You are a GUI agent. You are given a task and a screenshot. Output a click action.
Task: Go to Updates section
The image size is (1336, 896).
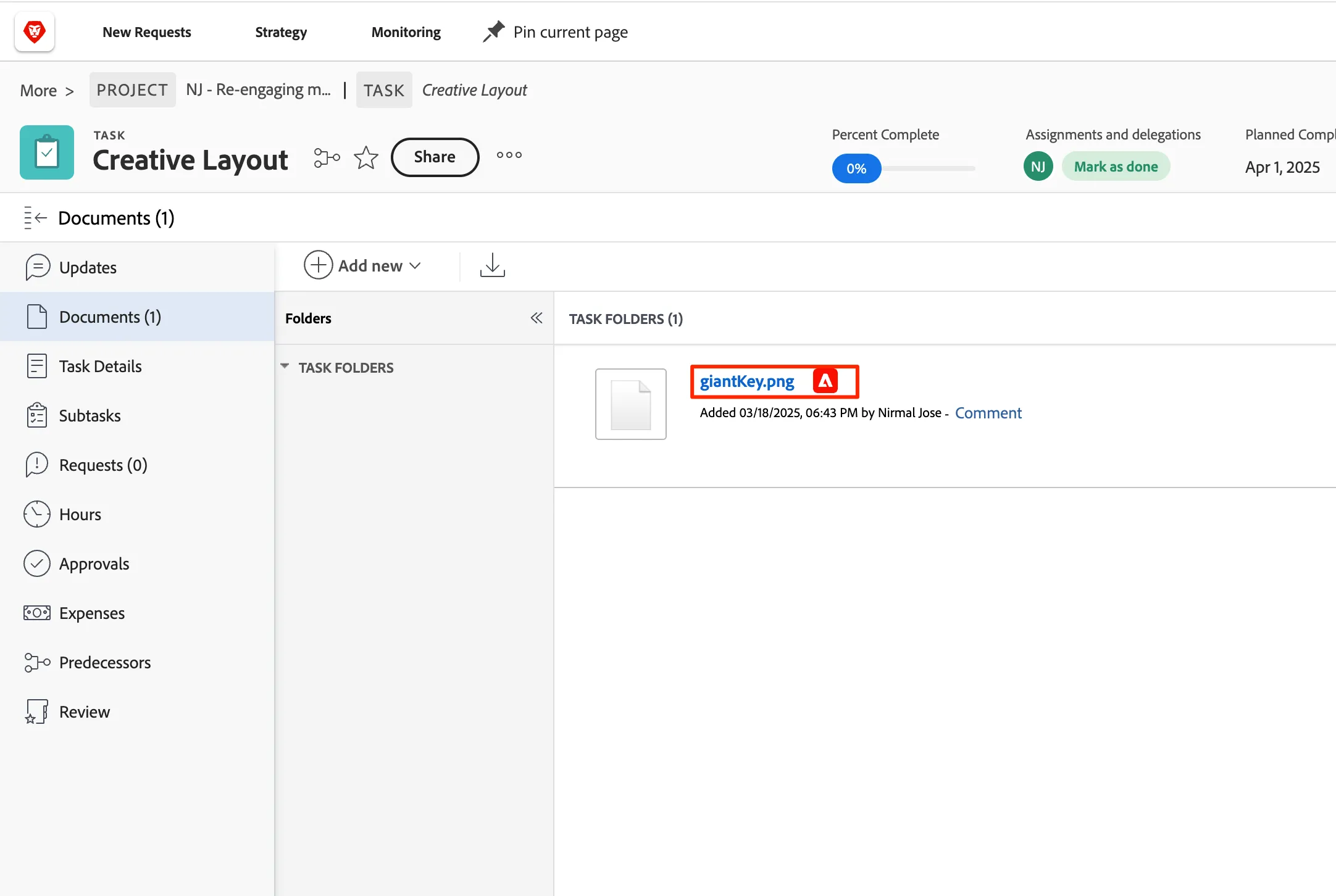click(137, 267)
